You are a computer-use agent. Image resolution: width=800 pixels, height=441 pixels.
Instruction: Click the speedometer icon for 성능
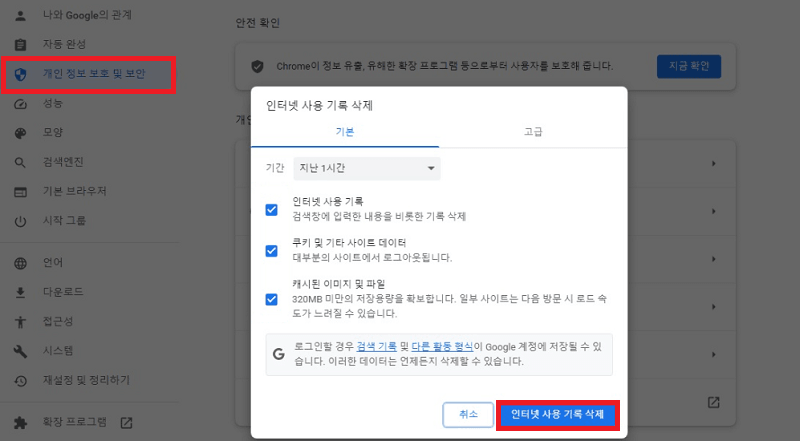20,104
